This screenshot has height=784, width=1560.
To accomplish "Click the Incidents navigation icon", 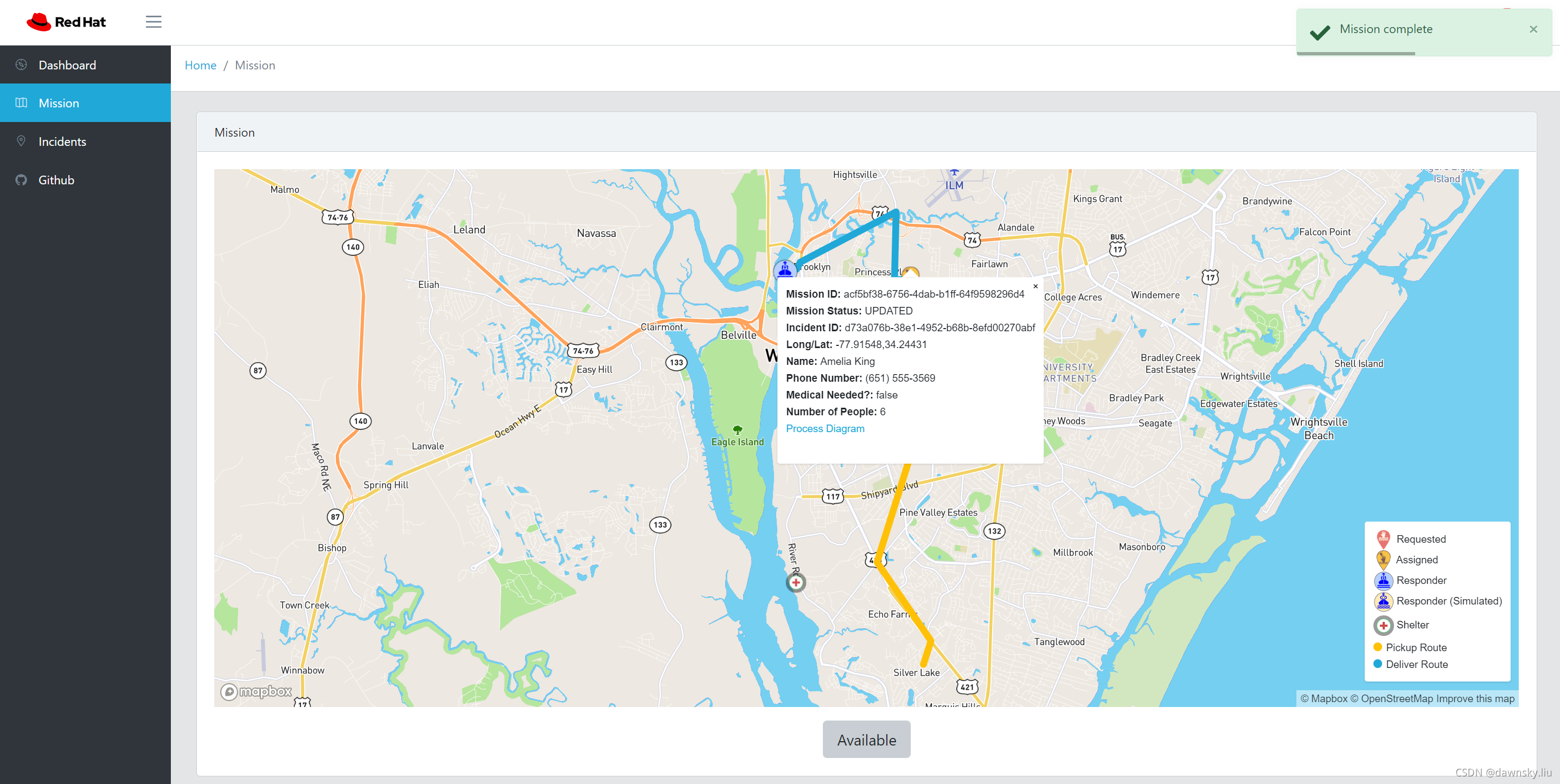I will tap(22, 141).
